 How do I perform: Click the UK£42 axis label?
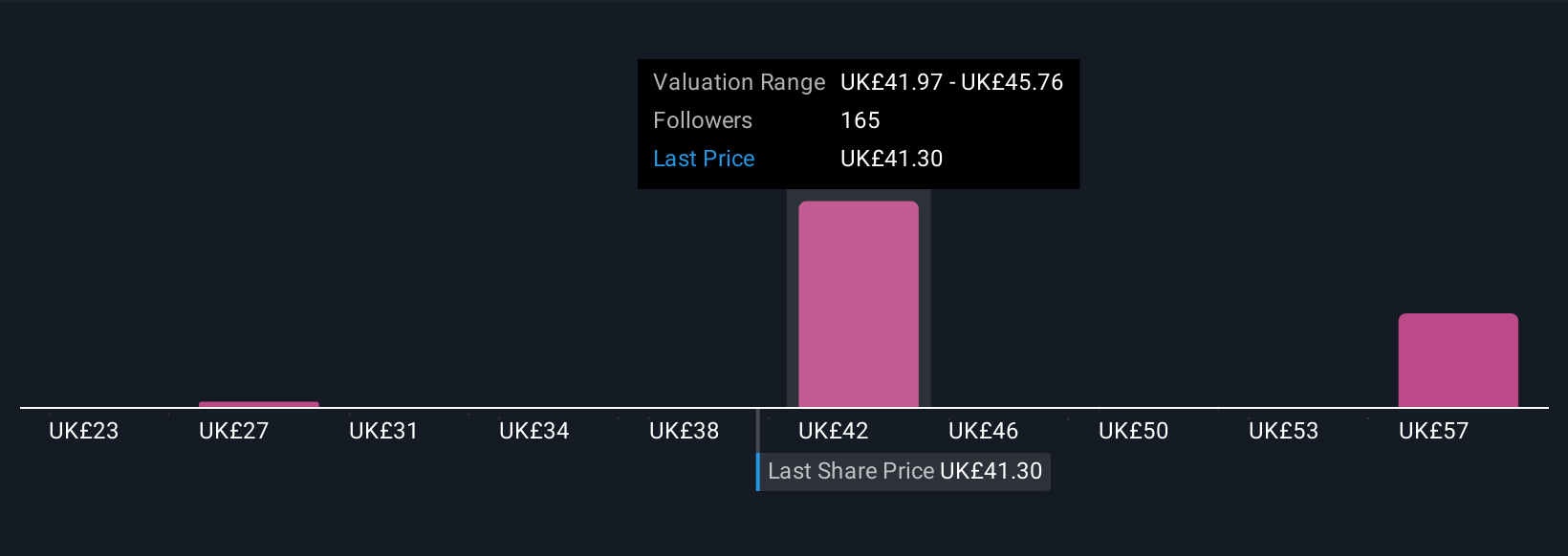pyautogui.click(x=834, y=431)
